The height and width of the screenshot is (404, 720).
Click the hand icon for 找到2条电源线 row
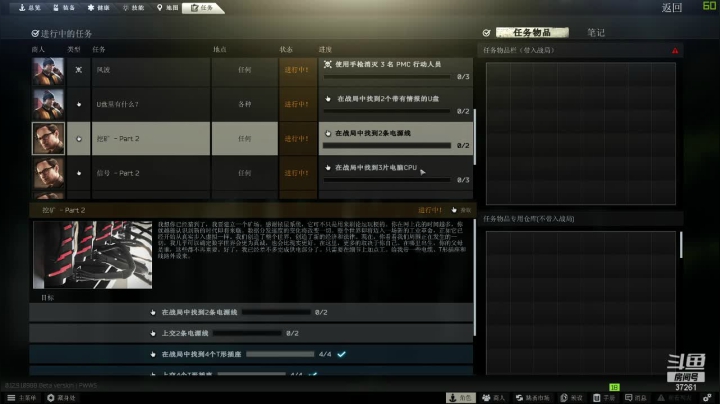click(x=328, y=133)
